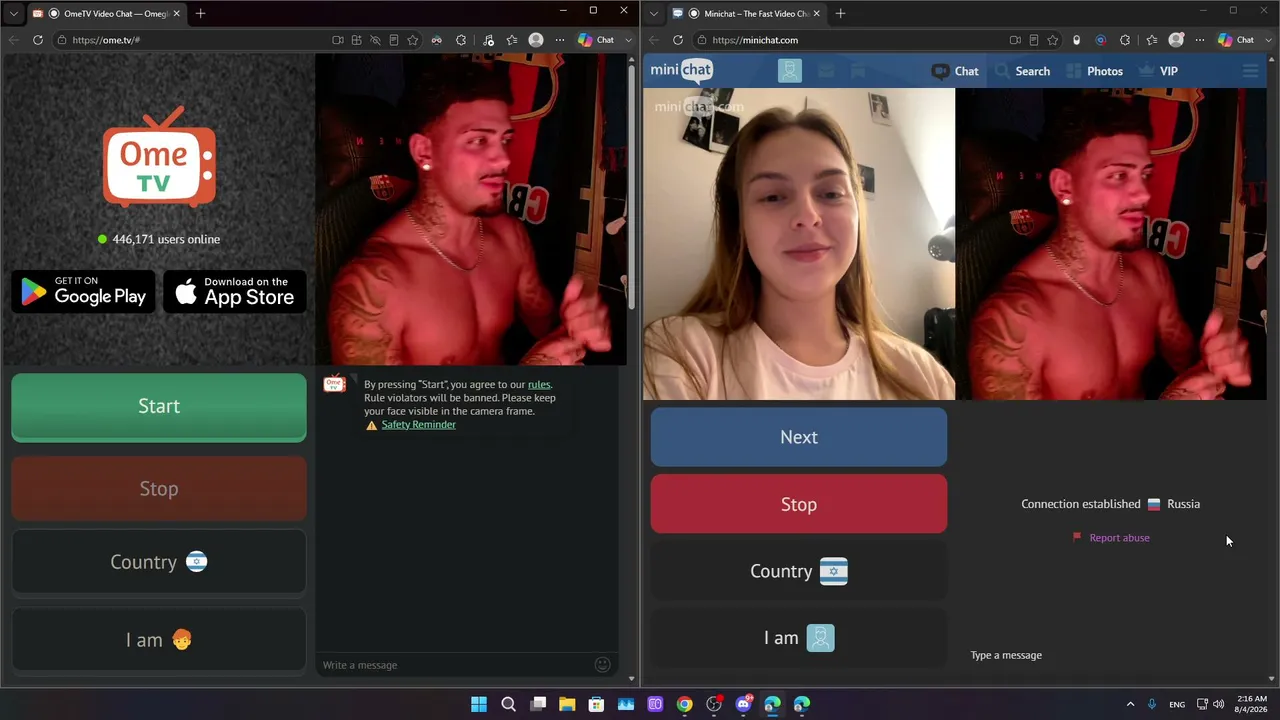Select the Minichat browser tab
Viewport: 1280px width, 720px height.
pos(746,13)
